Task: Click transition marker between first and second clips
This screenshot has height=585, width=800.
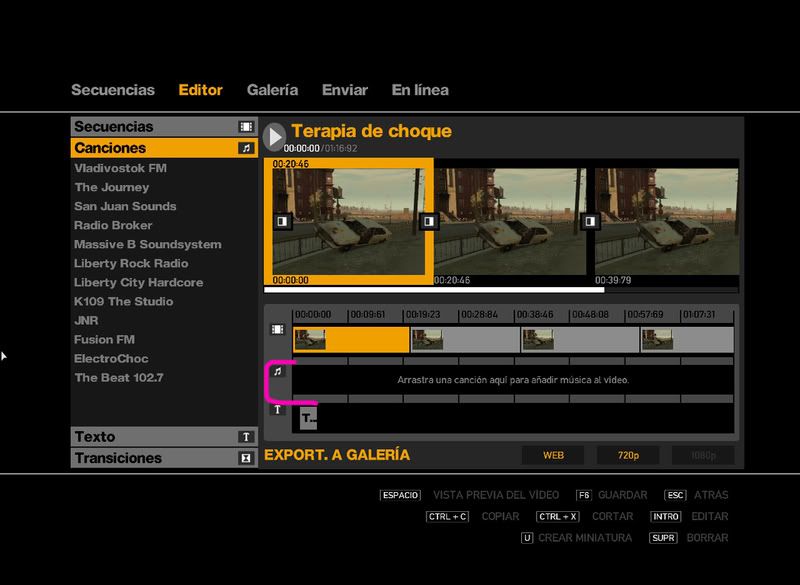Action: 429,221
